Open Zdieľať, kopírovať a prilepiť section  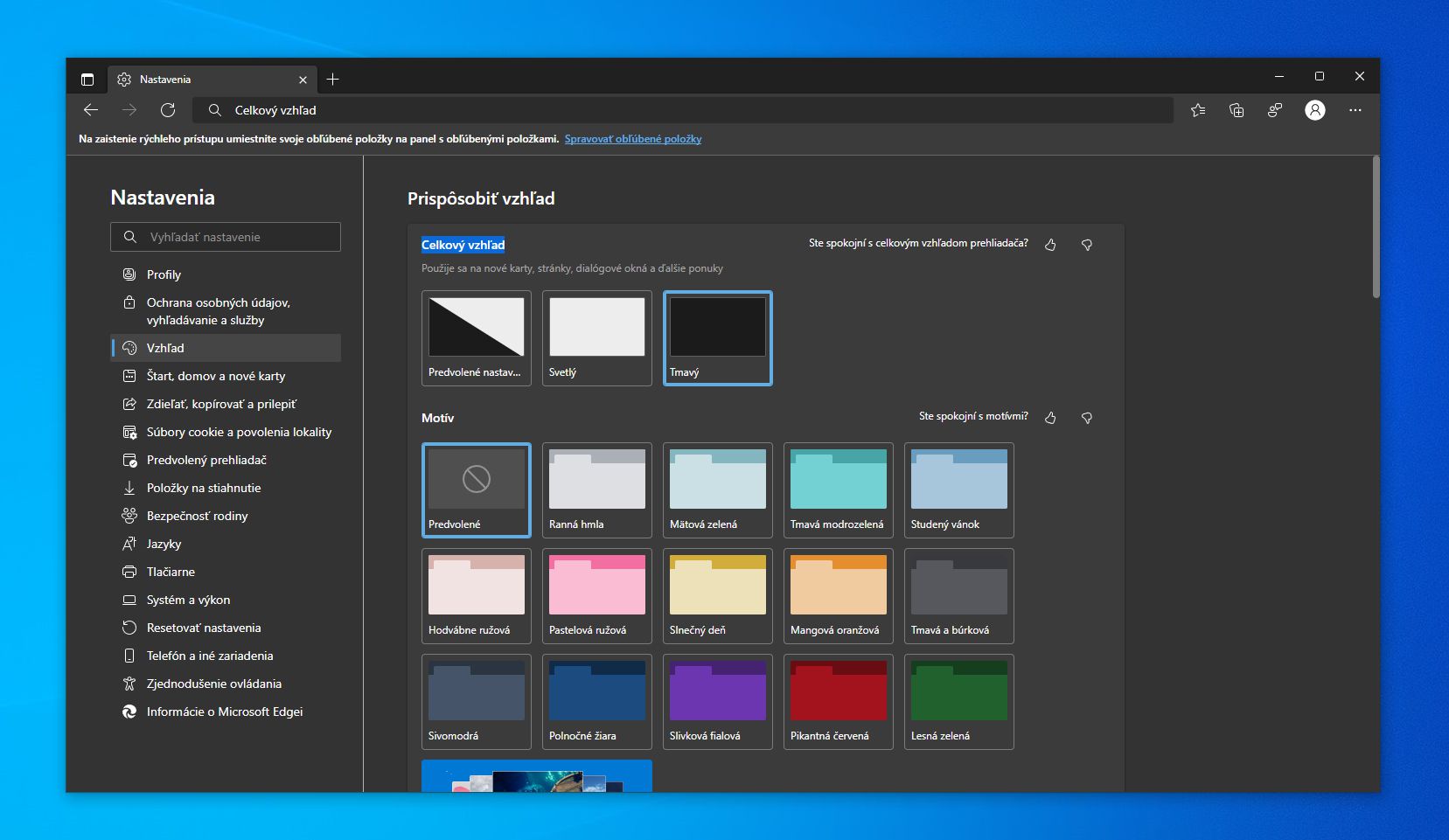click(x=226, y=404)
